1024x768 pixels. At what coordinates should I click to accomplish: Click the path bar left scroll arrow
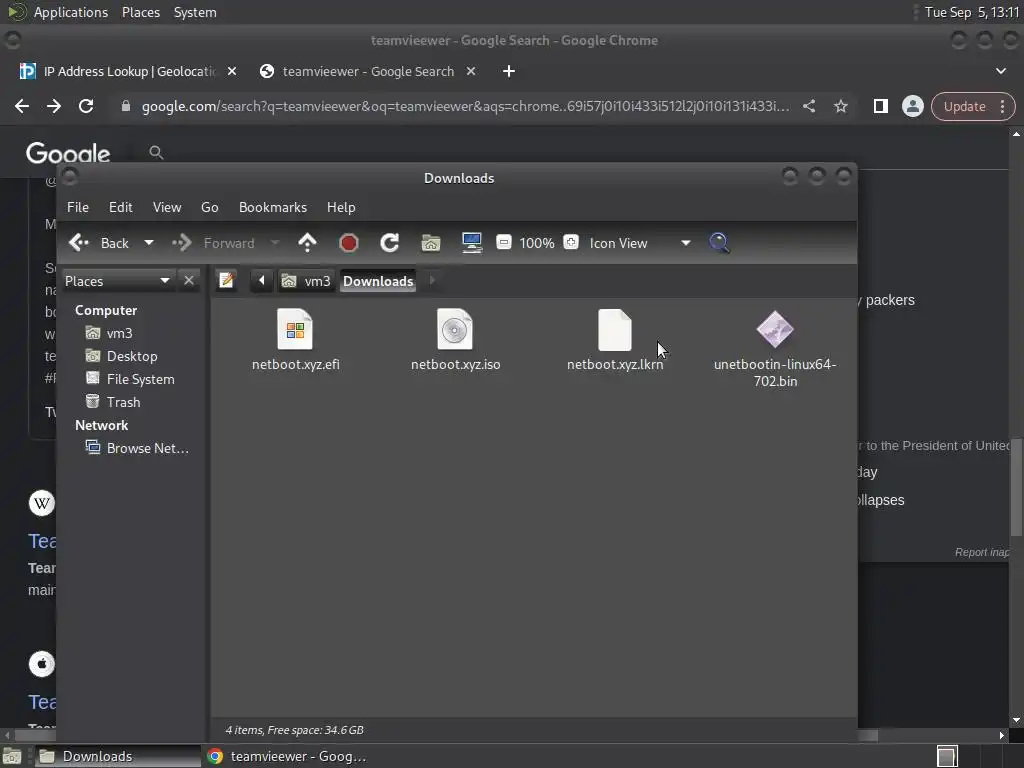pyautogui.click(x=261, y=280)
